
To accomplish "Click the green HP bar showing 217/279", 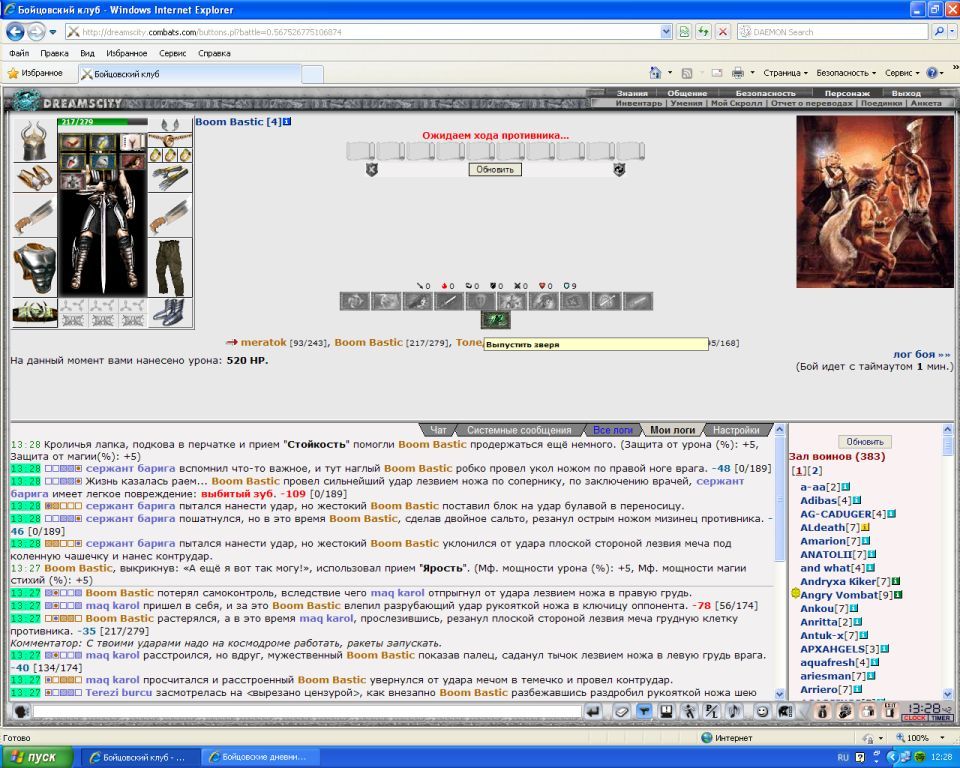I will tap(102, 122).
